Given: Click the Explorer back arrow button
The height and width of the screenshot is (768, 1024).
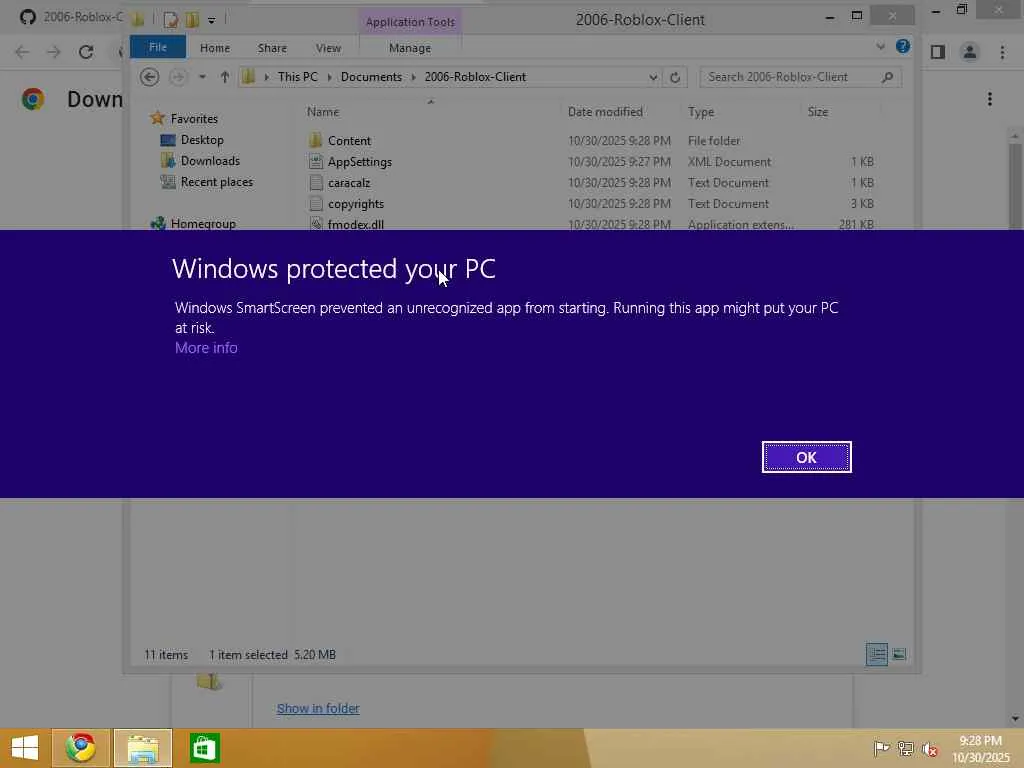Looking at the screenshot, I should (x=150, y=77).
